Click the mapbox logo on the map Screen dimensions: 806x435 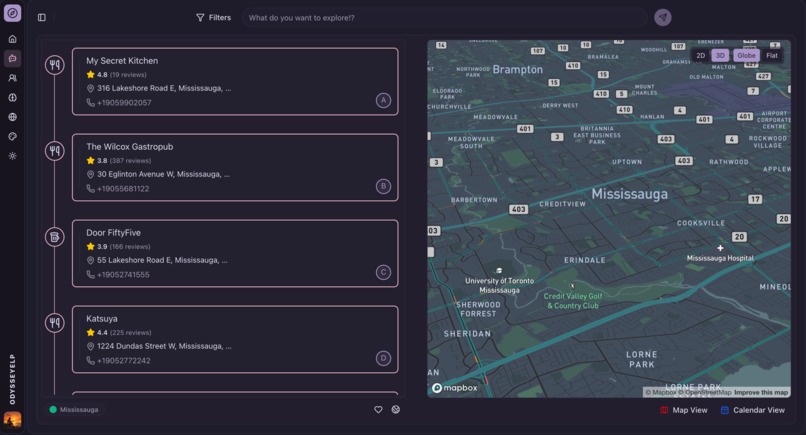[x=454, y=388]
